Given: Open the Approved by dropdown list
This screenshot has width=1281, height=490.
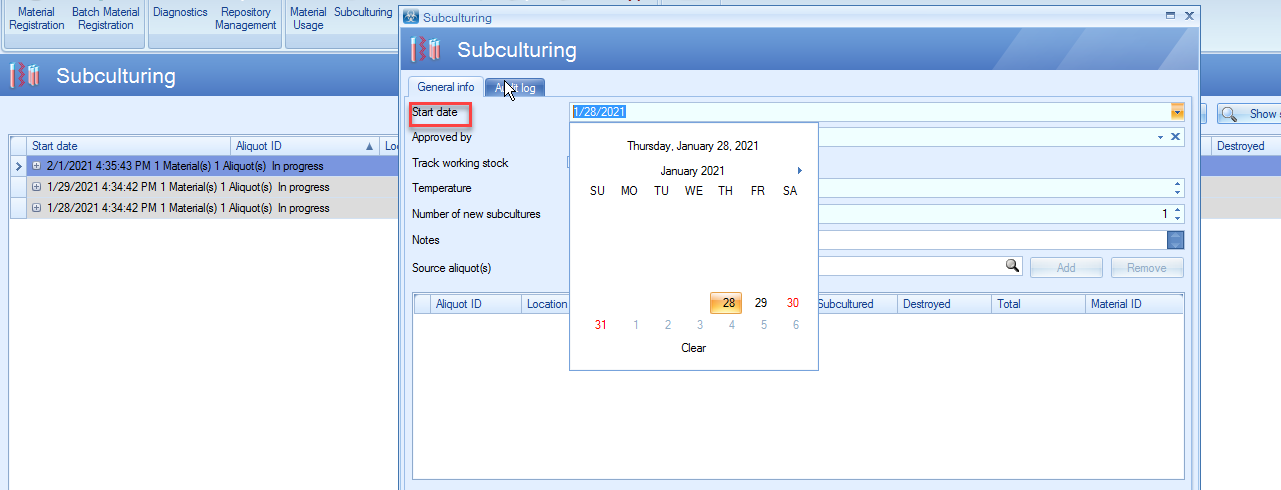Looking at the screenshot, I should (1160, 137).
